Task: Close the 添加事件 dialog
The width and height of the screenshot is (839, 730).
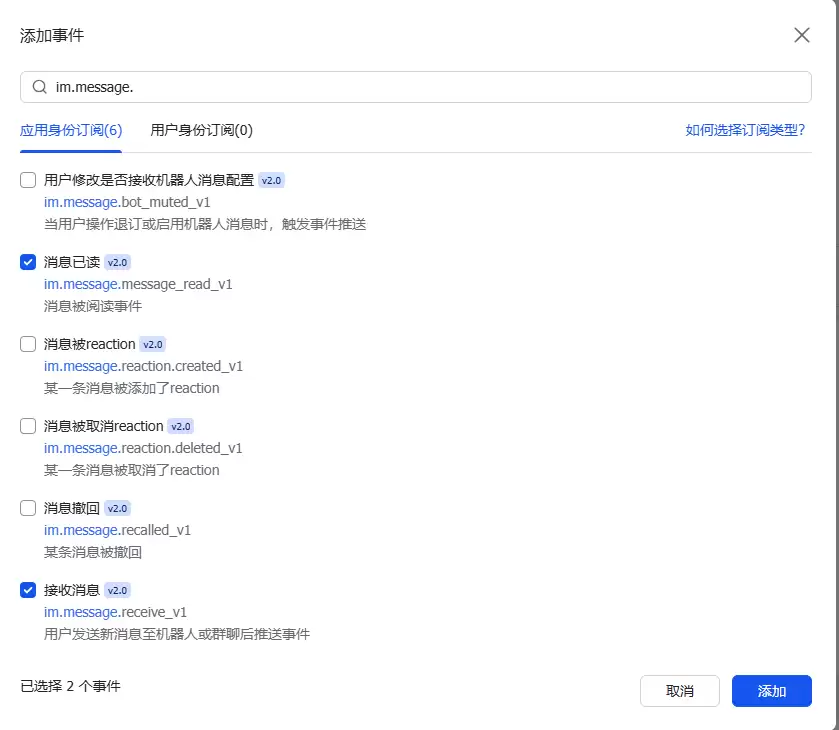Action: pos(801,36)
